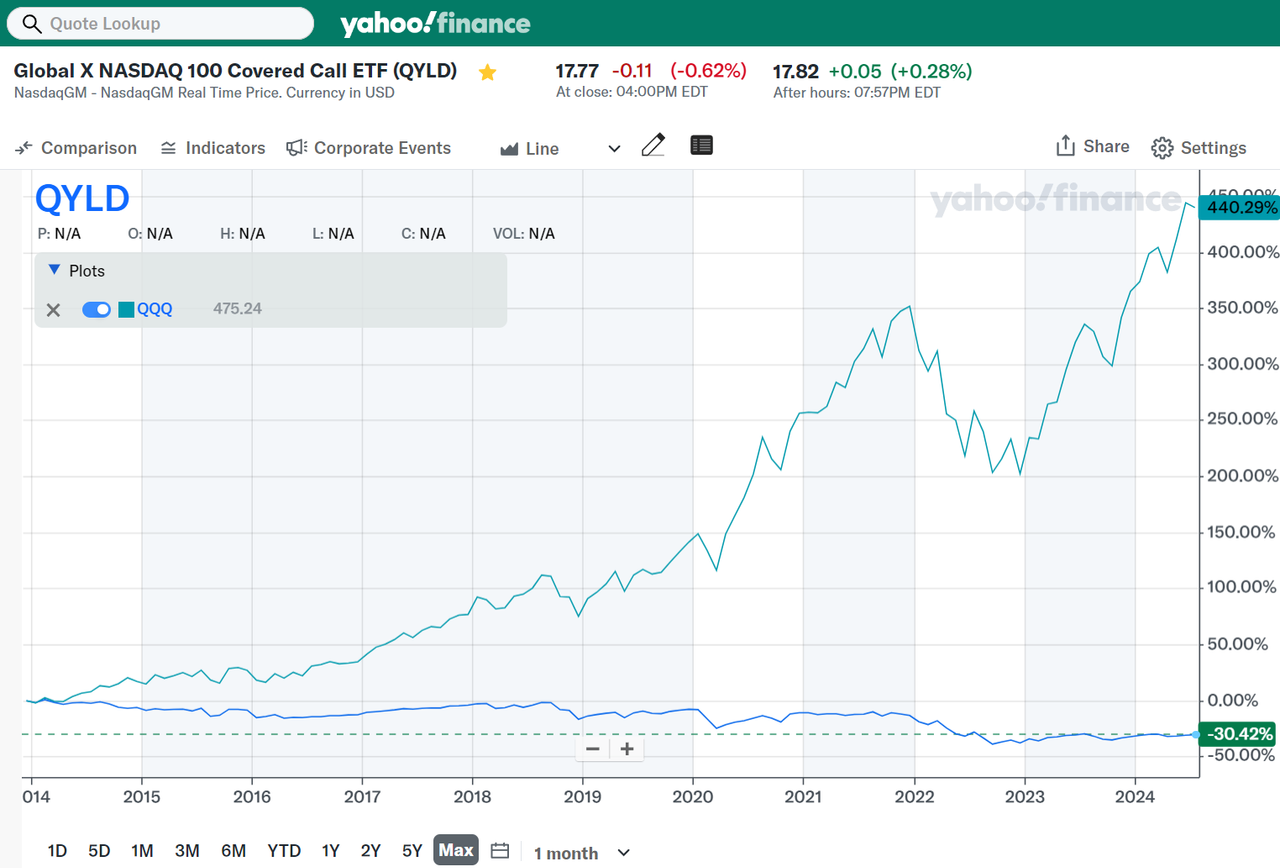Open the Indicators panel
The image size is (1280, 868).
pyautogui.click(x=212, y=147)
